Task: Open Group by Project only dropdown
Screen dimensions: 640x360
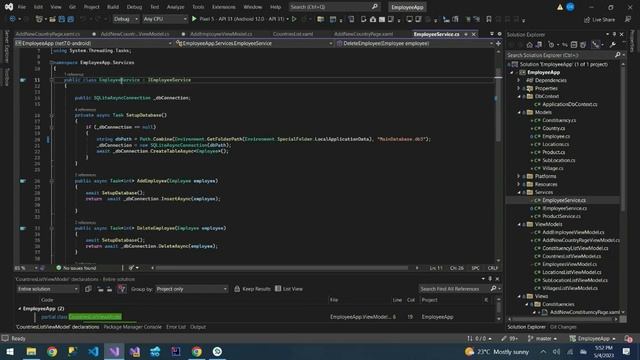Action: coord(191,289)
